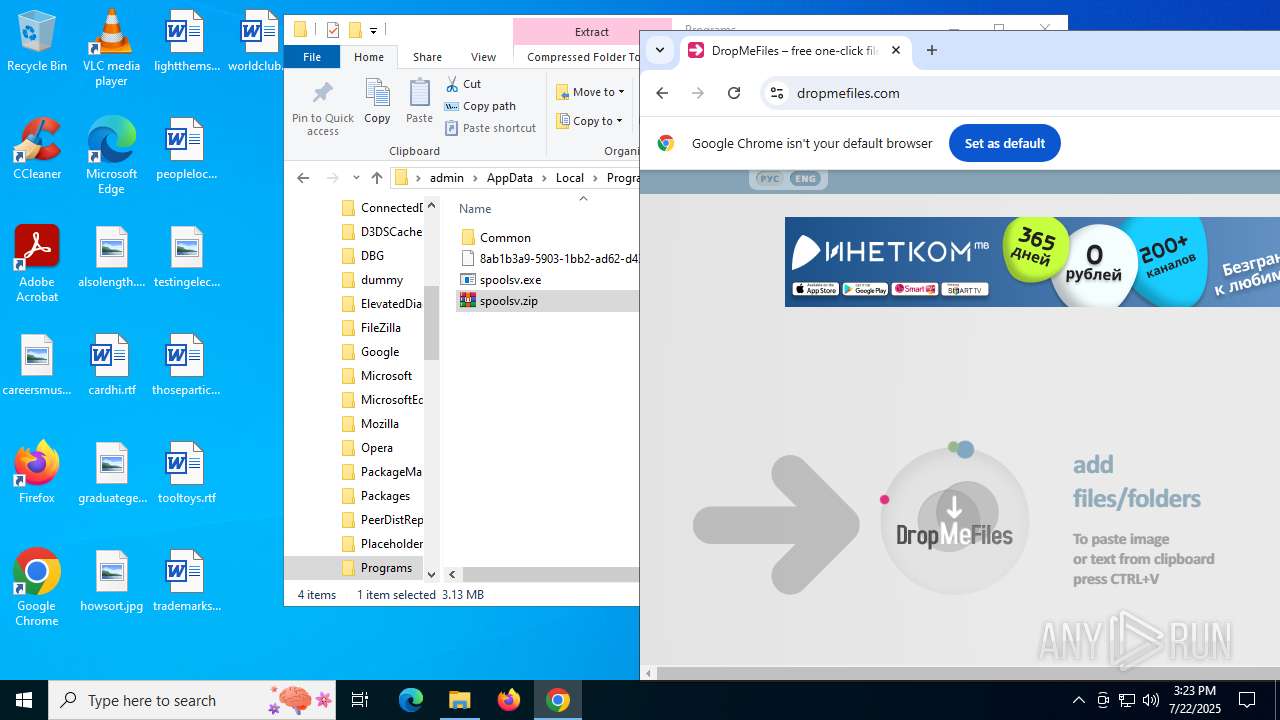Launch VLC media player shortcut
The width and height of the screenshot is (1280, 720).
111,48
